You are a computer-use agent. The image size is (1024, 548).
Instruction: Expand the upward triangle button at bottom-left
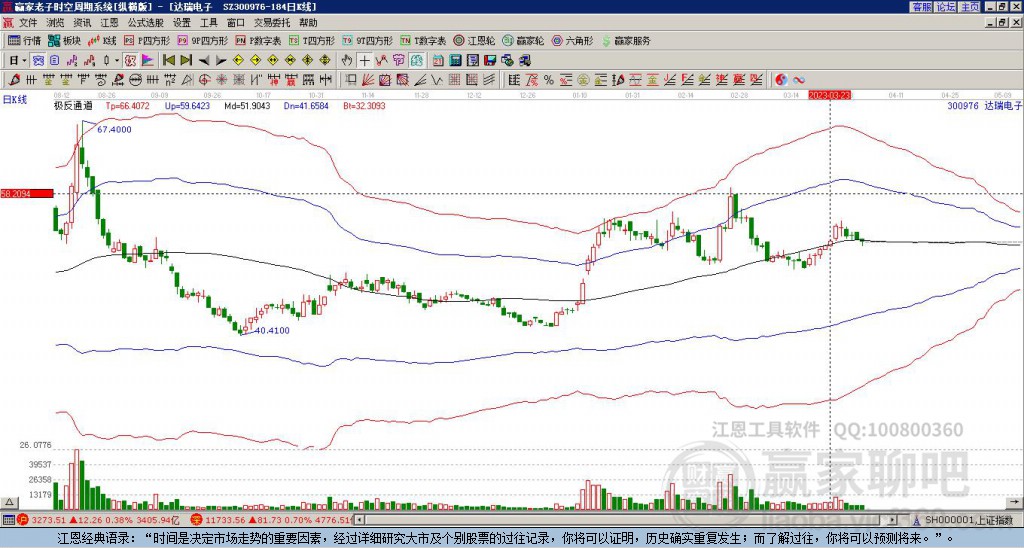tap(9, 502)
